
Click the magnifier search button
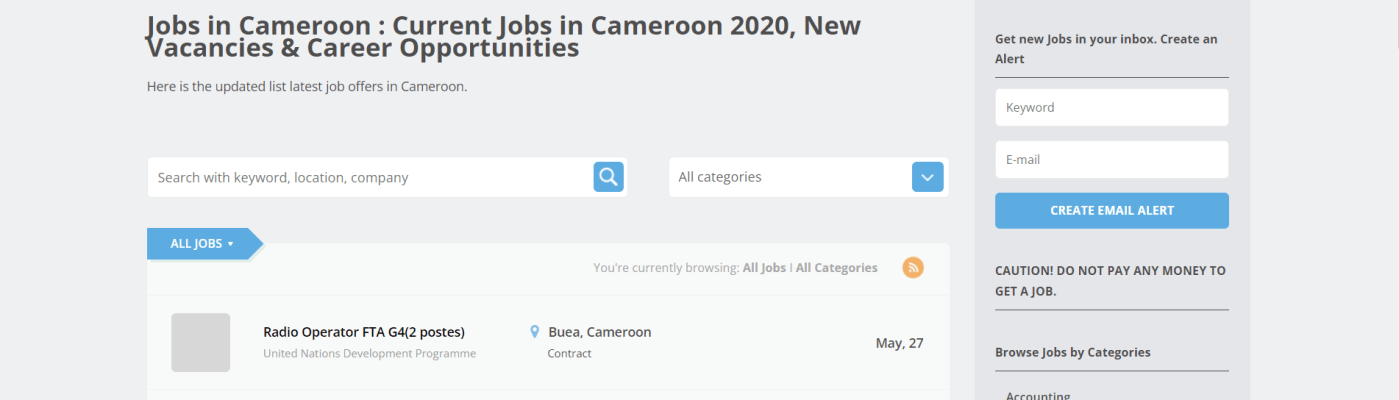(608, 177)
